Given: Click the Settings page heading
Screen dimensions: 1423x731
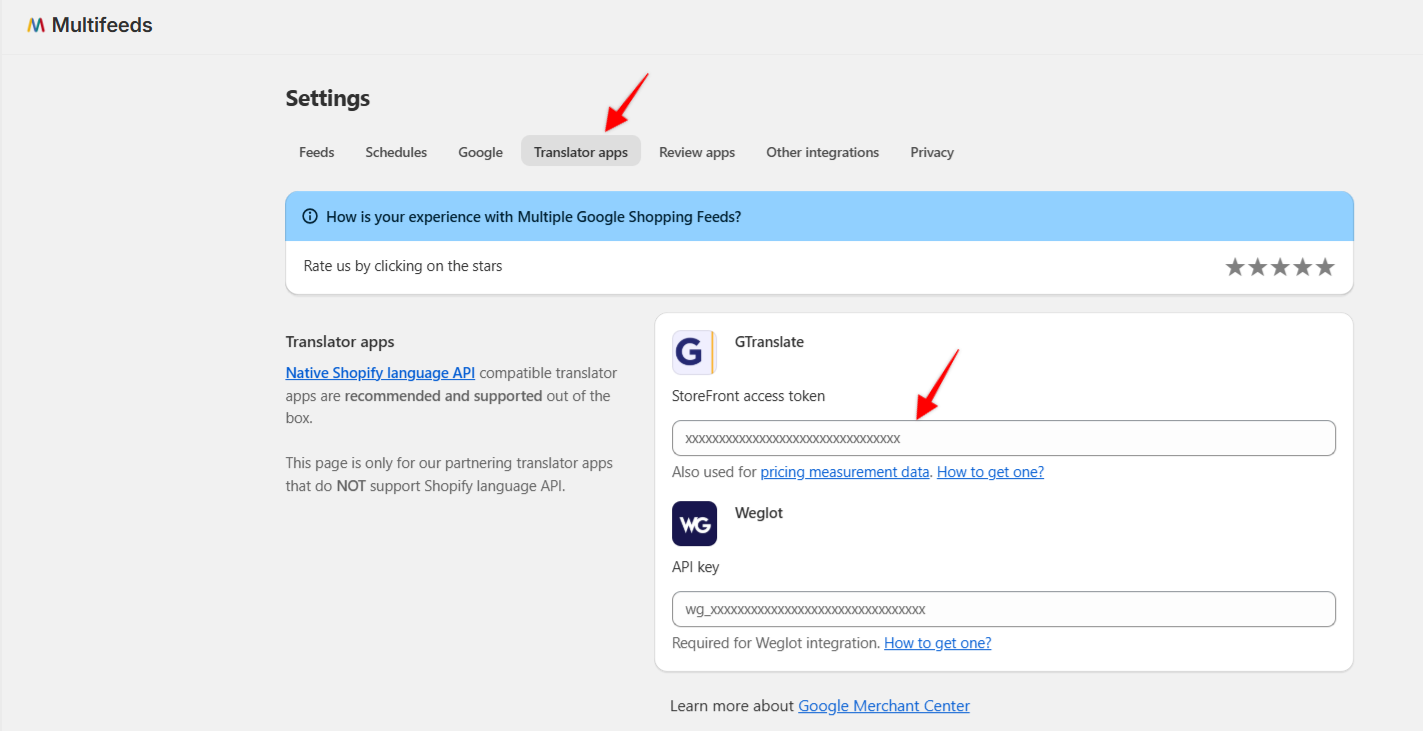Looking at the screenshot, I should 328,98.
